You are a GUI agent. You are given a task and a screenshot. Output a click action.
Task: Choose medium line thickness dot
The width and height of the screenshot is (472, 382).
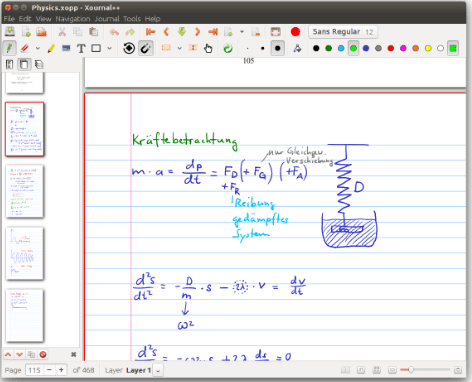[263, 49]
